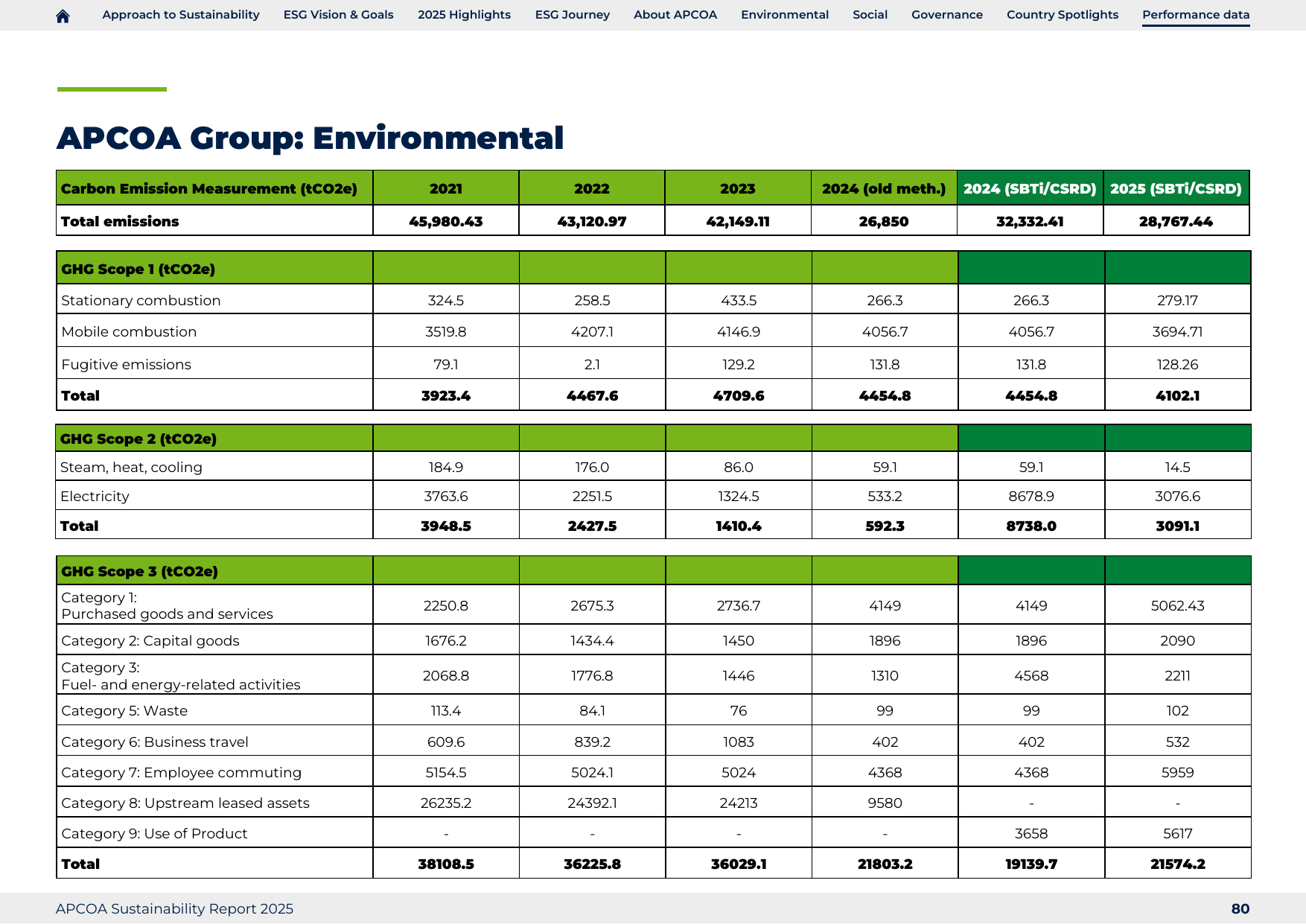The width and height of the screenshot is (1306, 924).
Task: Open Country Spotlights section
Action: click(x=1062, y=15)
